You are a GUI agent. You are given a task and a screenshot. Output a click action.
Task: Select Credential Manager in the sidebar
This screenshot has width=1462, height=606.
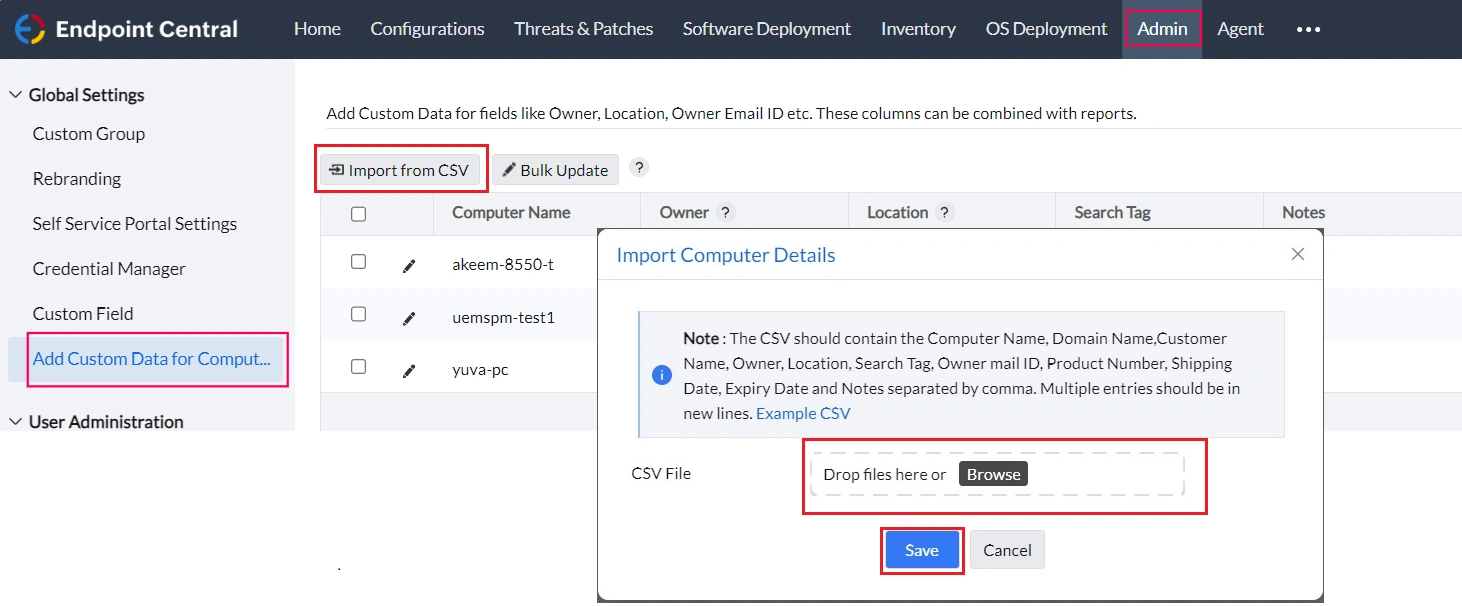(x=109, y=269)
